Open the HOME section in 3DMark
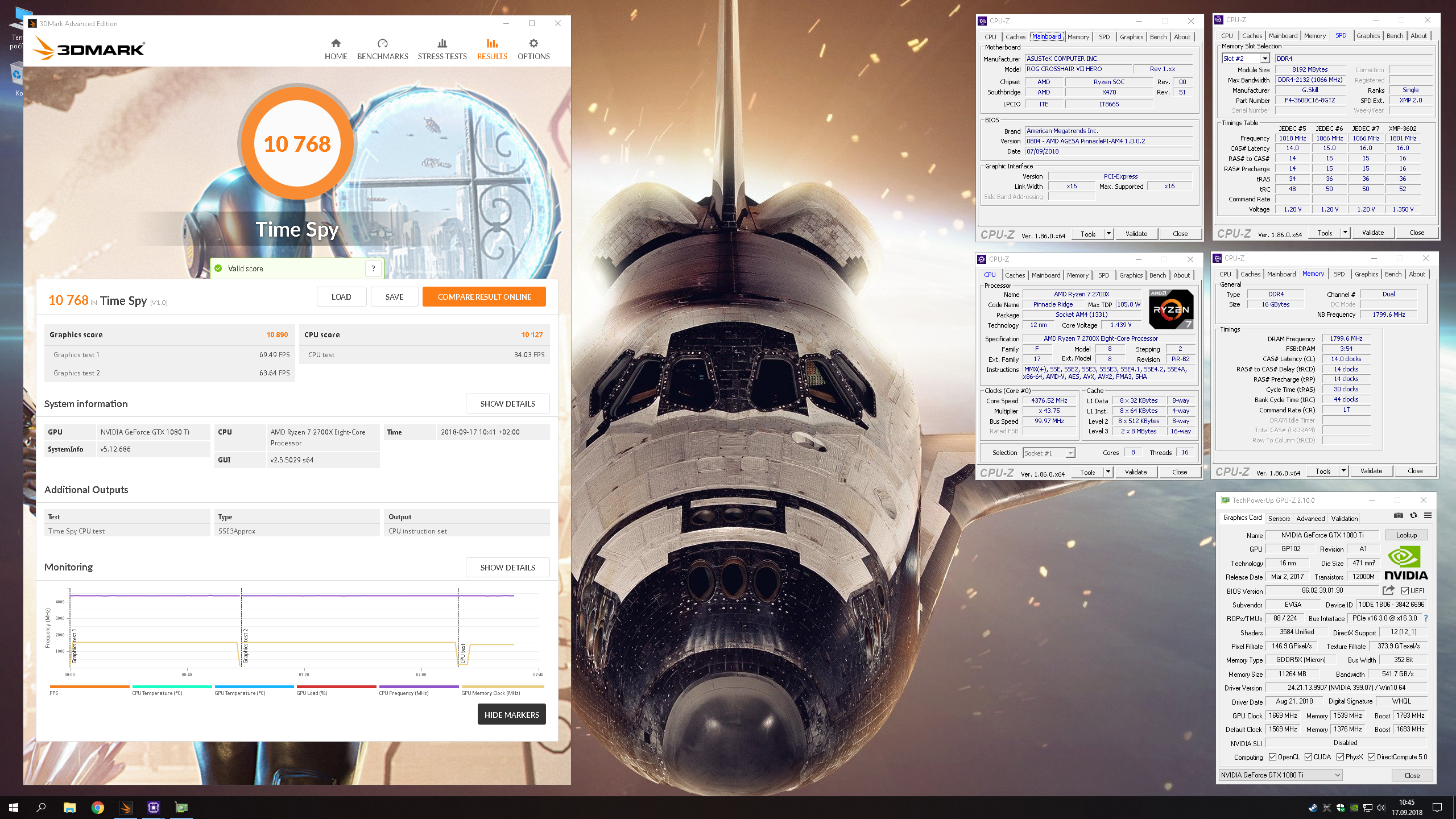1456x819 pixels. [336, 49]
